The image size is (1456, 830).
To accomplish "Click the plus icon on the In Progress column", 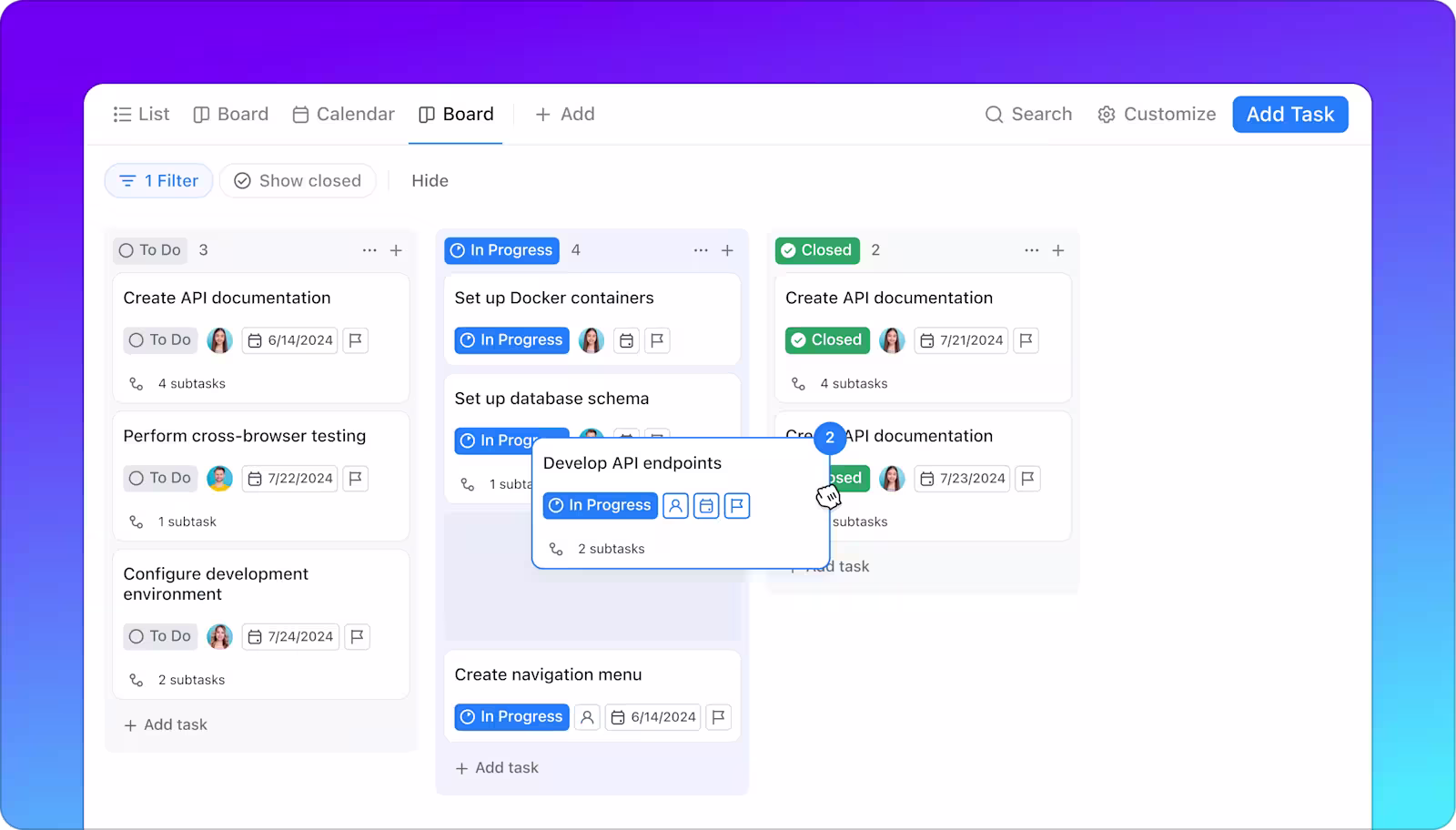I will (x=727, y=249).
